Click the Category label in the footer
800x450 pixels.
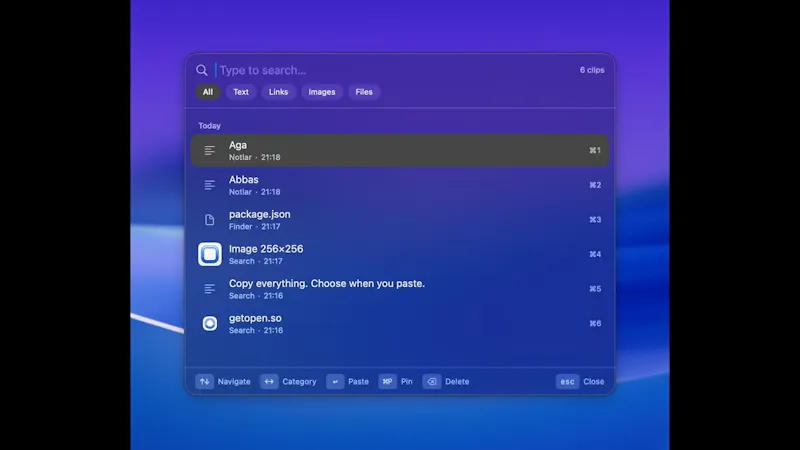299,382
